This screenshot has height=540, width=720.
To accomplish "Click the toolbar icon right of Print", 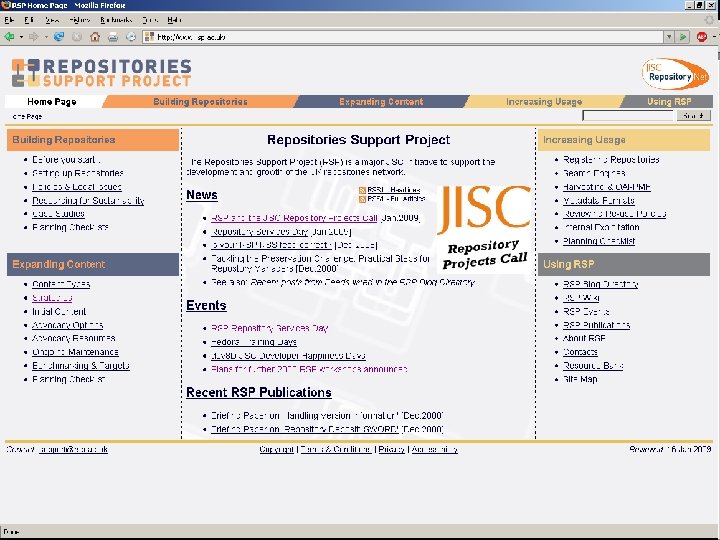I will point(131,37).
